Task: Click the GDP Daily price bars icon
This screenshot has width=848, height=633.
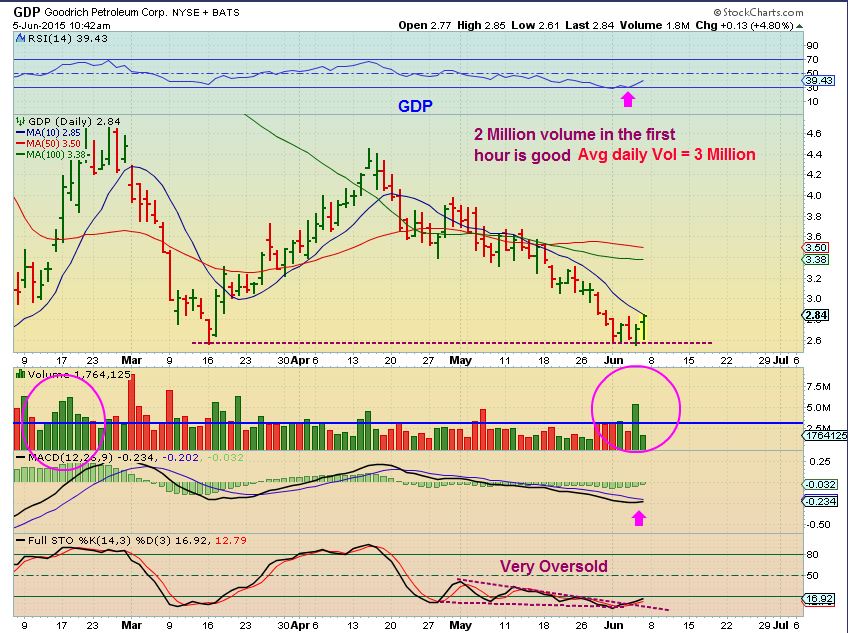Action: (x=21, y=122)
